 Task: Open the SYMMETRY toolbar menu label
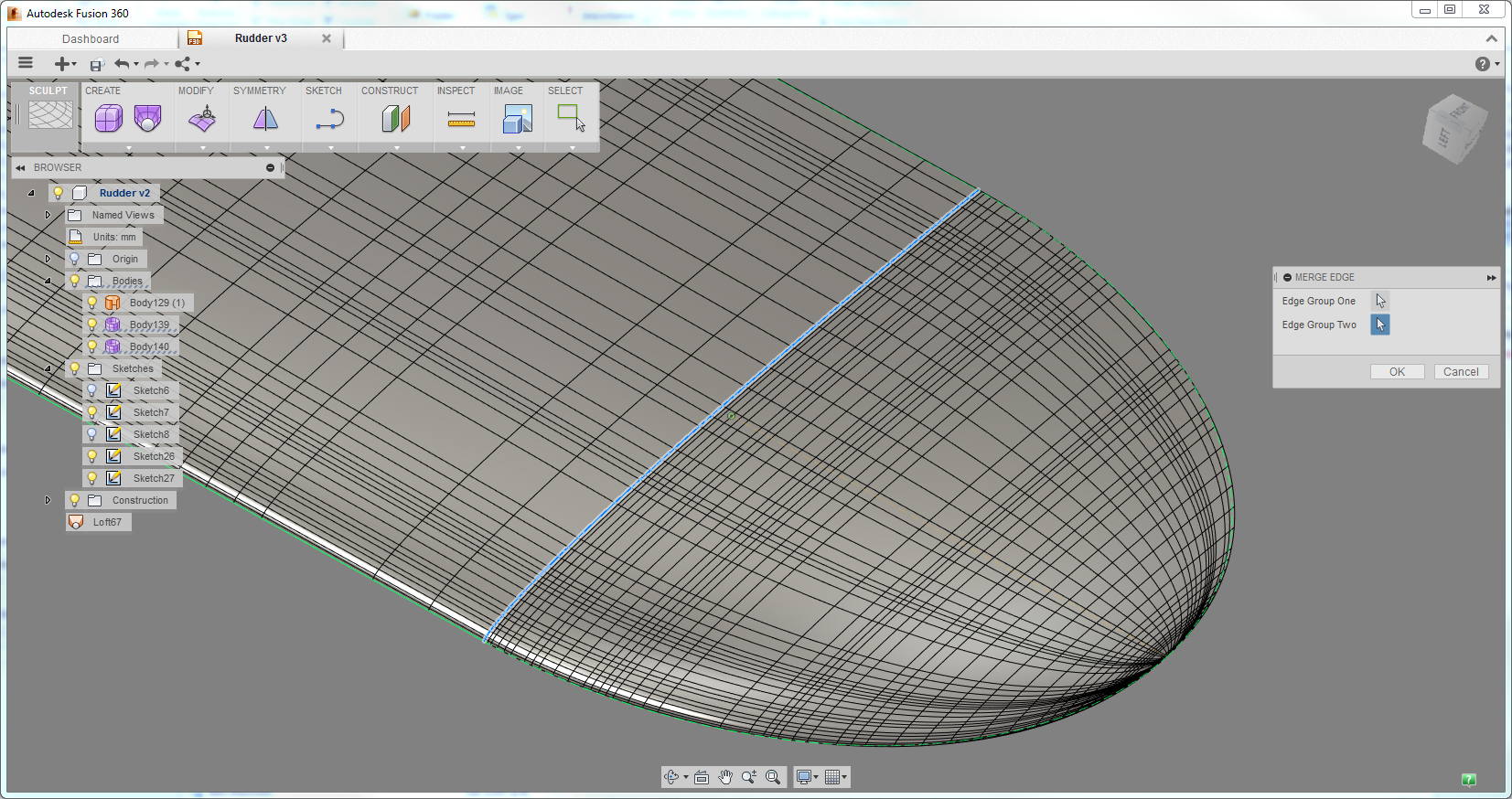coord(259,91)
